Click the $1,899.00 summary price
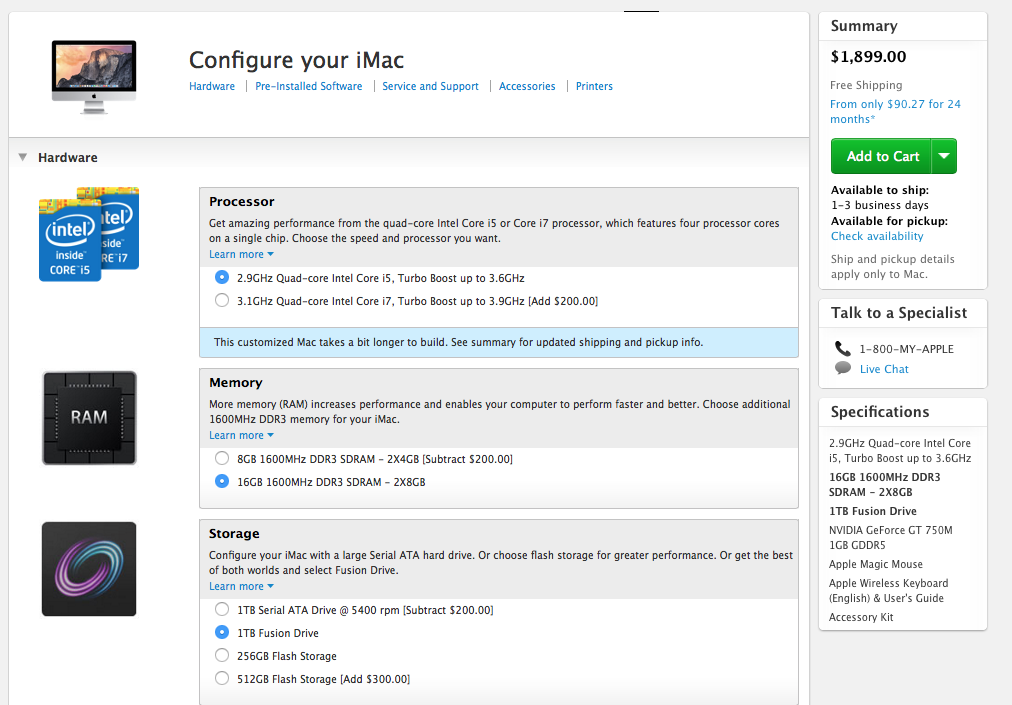Viewport: 1012px width, 705px height. click(x=868, y=57)
